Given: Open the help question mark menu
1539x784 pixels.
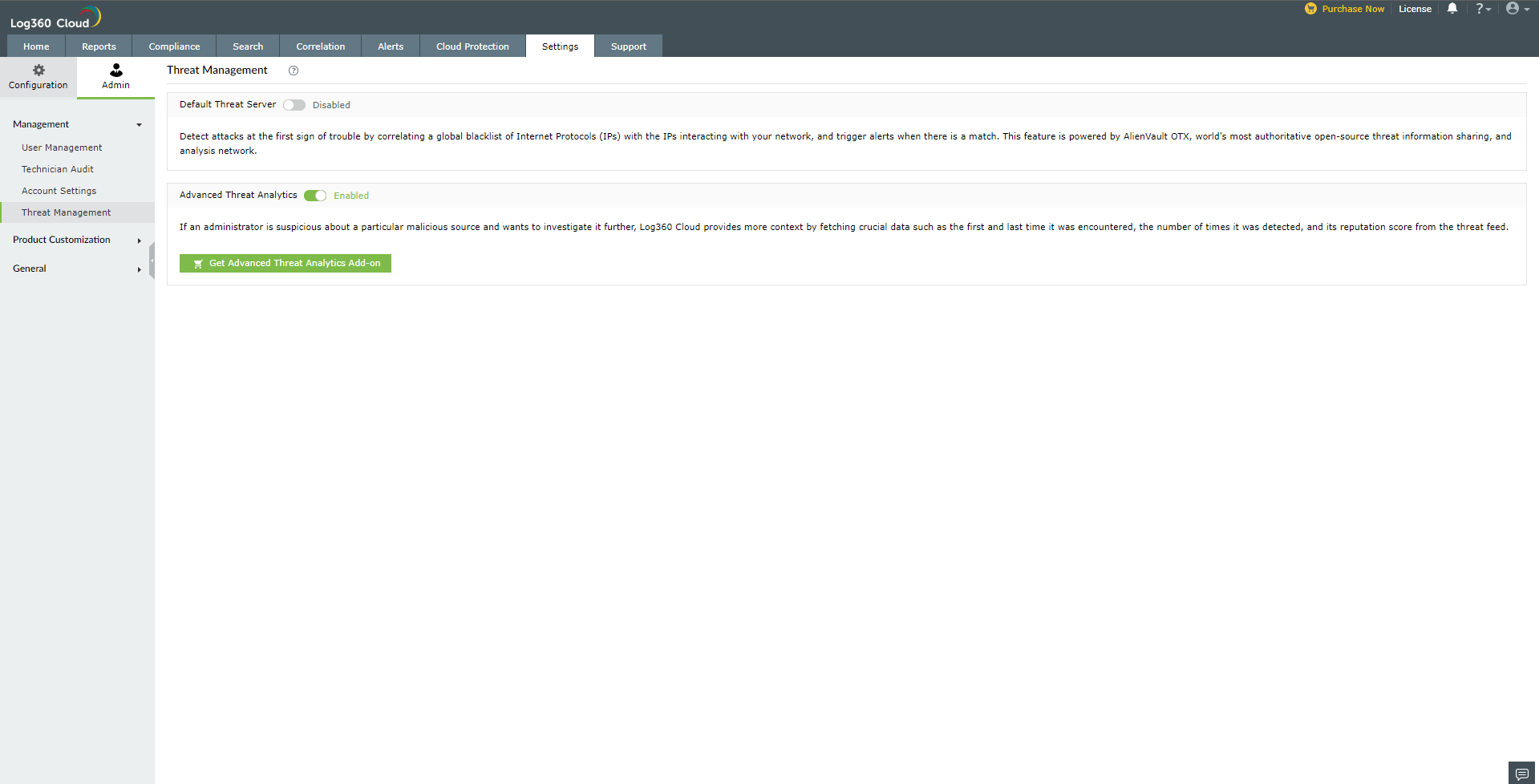Looking at the screenshot, I should 1483,9.
